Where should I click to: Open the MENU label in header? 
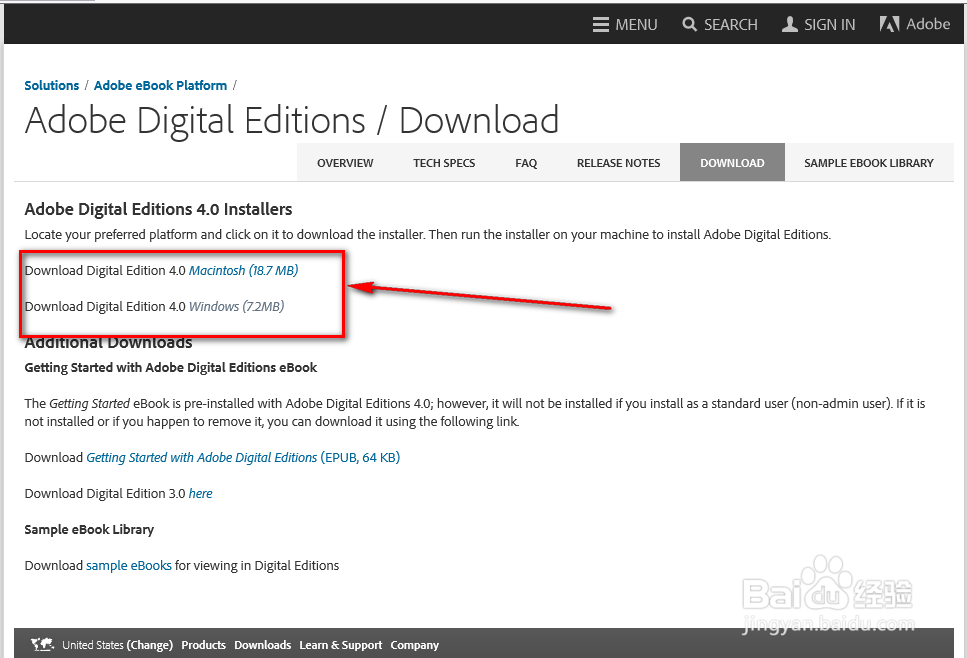pyautogui.click(x=636, y=25)
